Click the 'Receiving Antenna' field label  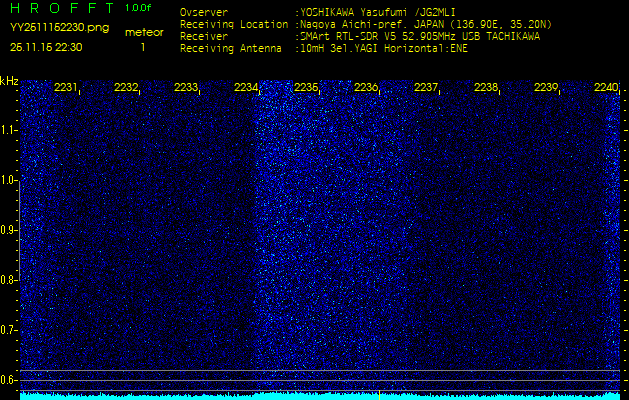231,49
